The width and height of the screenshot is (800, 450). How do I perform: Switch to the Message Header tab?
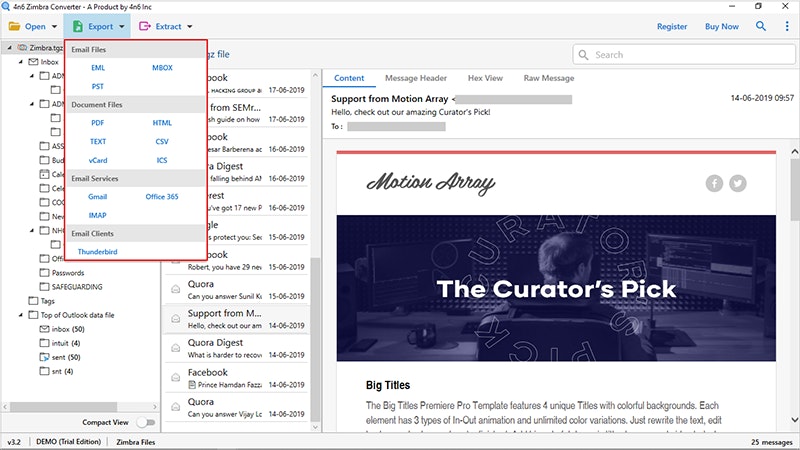tap(416, 78)
